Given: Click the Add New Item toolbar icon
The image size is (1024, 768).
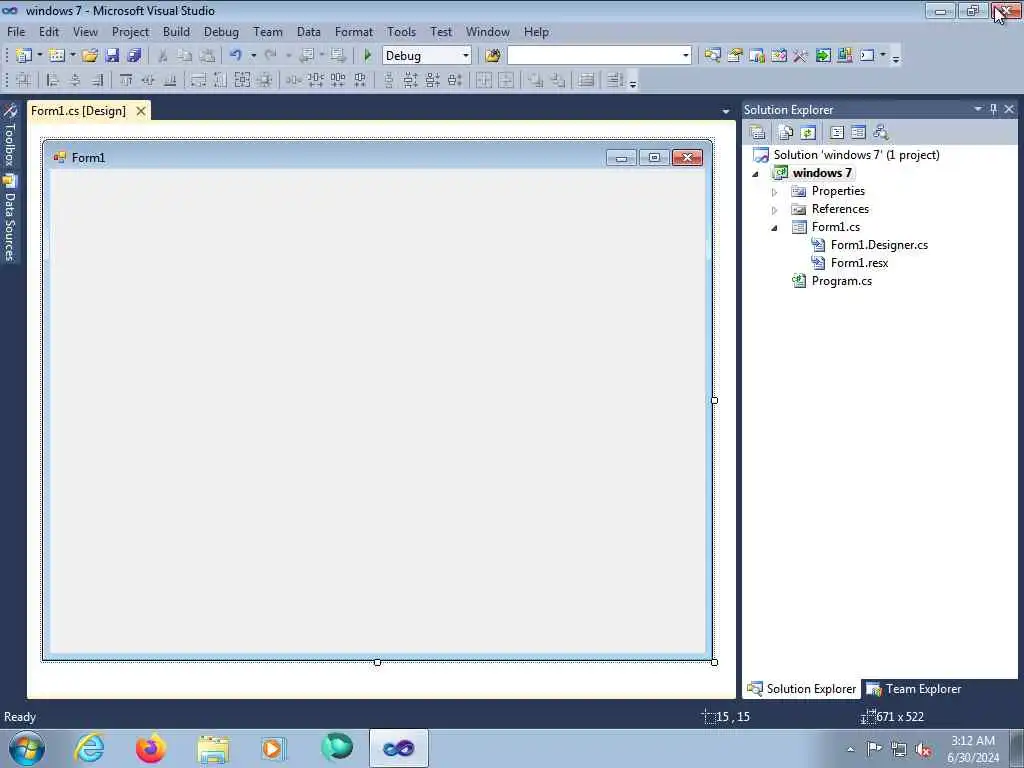Looking at the screenshot, I should point(56,56).
